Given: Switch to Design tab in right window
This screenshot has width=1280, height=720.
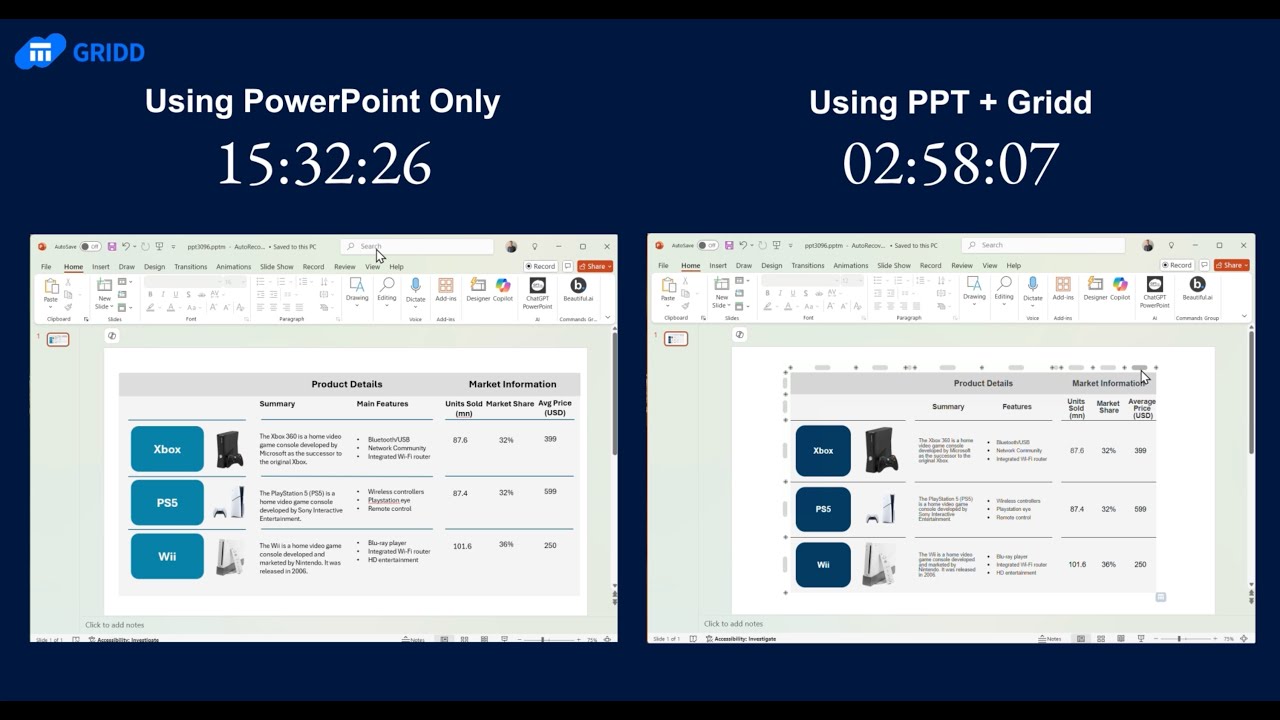Looking at the screenshot, I should point(772,266).
